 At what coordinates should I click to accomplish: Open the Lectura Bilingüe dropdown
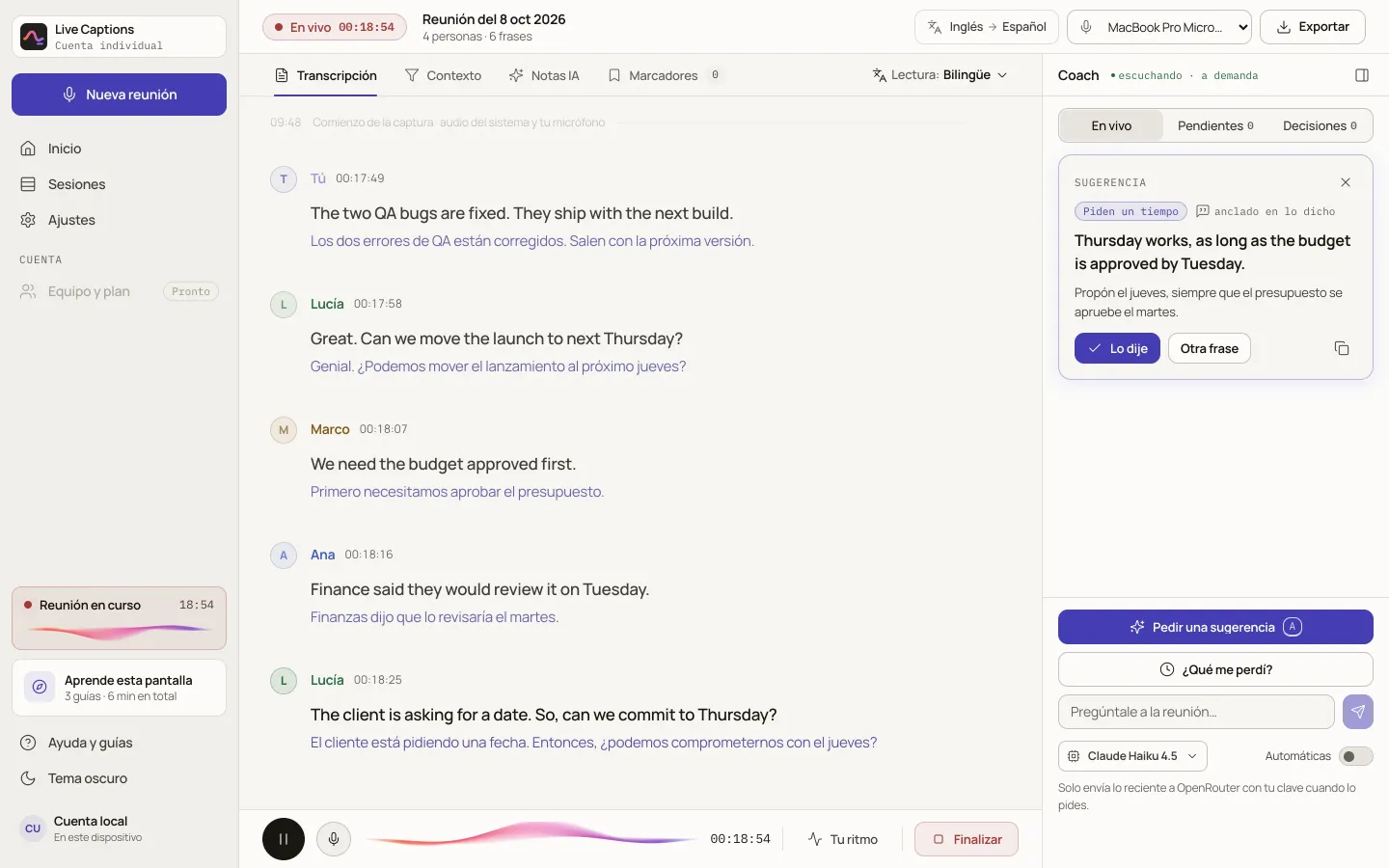(940, 75)
